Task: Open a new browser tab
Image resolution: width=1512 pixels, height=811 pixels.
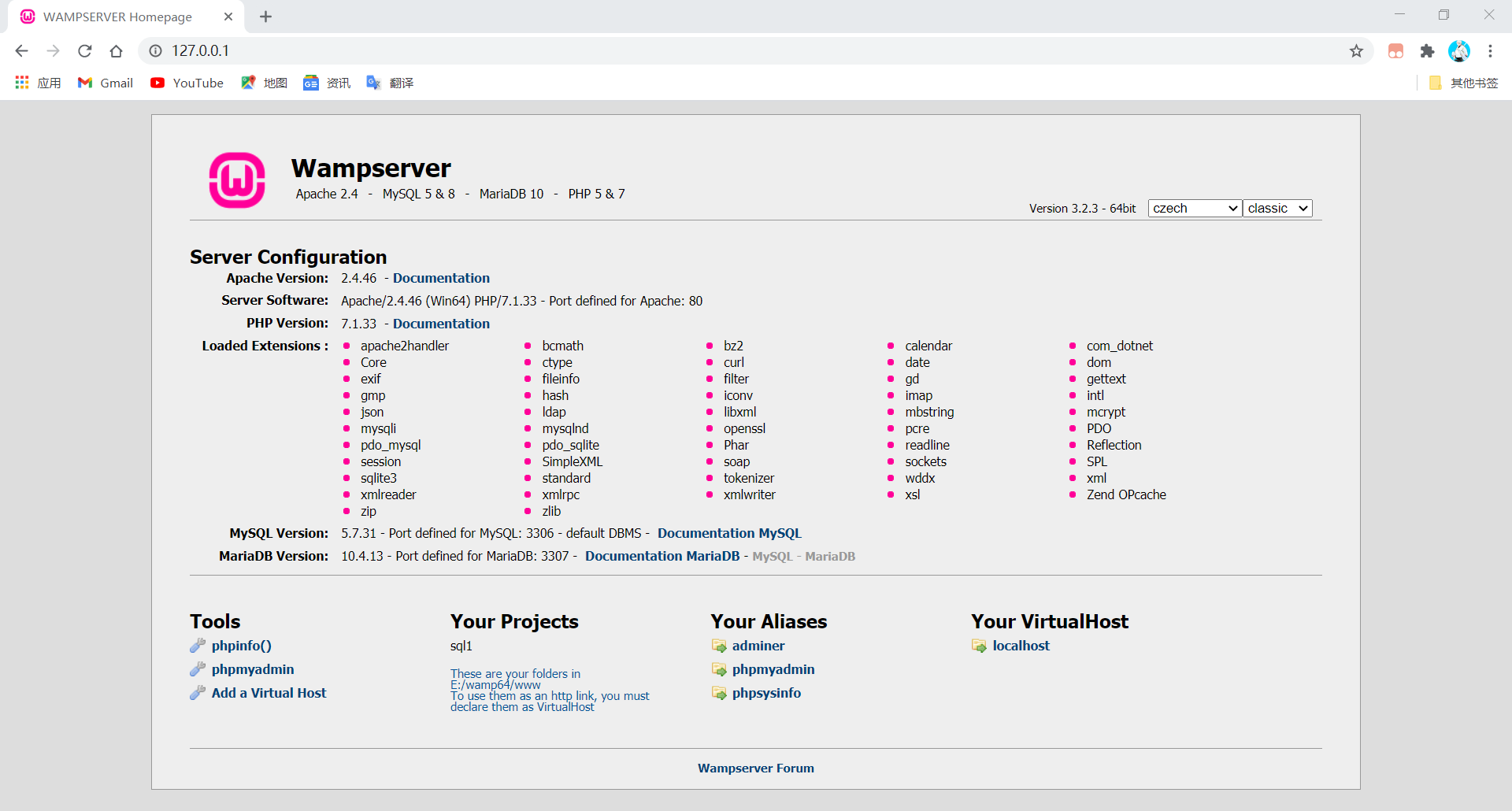Action: pos(266,17)
